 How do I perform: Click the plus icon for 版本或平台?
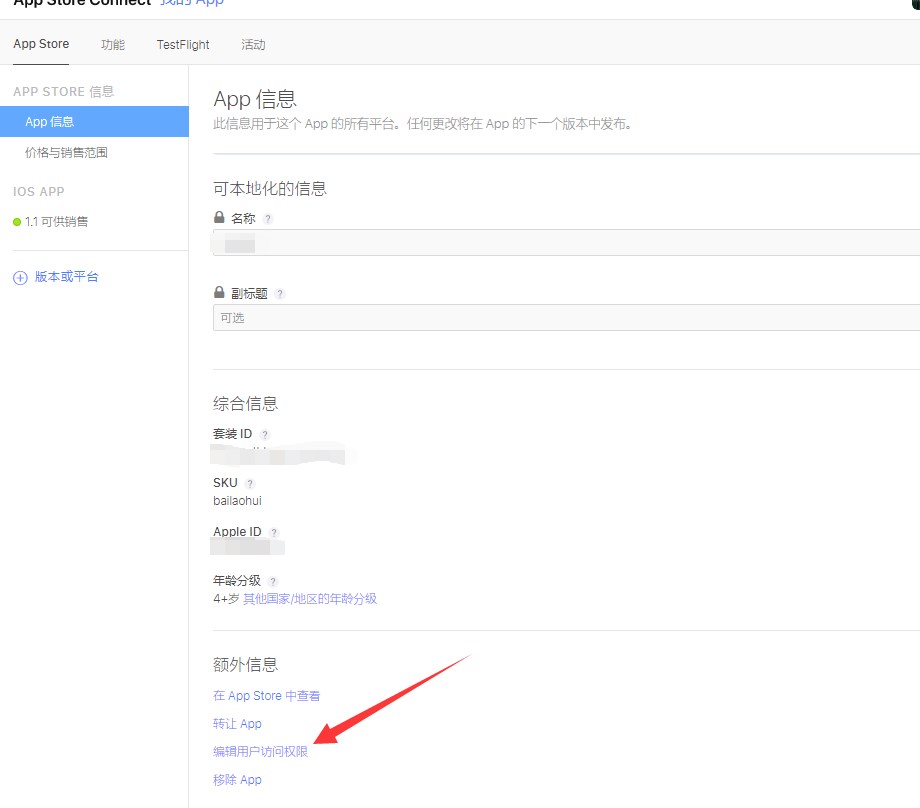20,278
